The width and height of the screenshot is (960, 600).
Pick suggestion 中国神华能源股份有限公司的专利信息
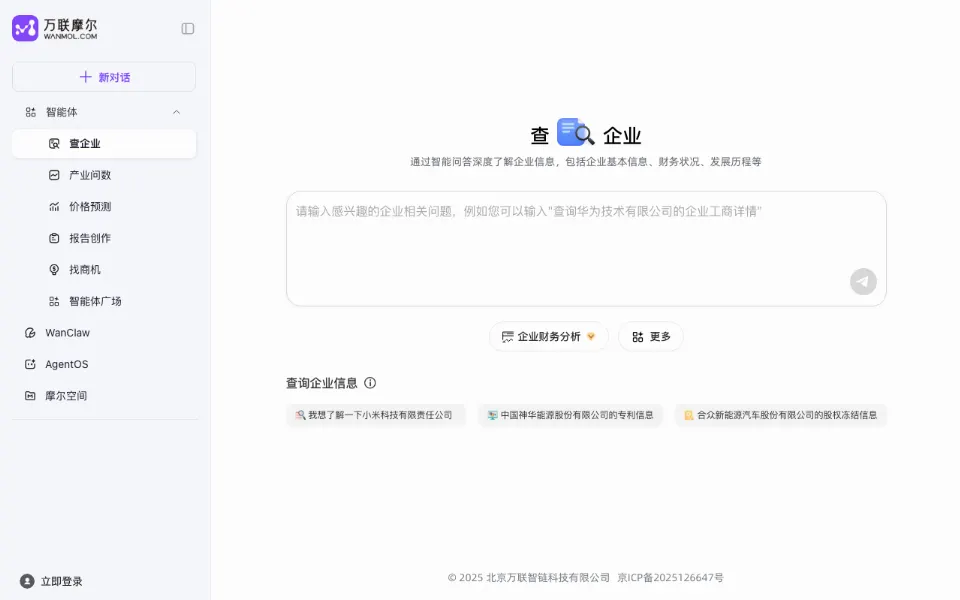(571, 415)
